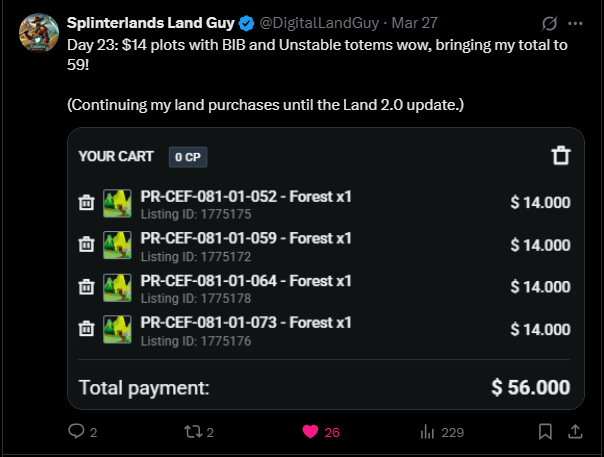
Task: Click the Splinterlands Land Guy name link
Action: pos(151,23)
